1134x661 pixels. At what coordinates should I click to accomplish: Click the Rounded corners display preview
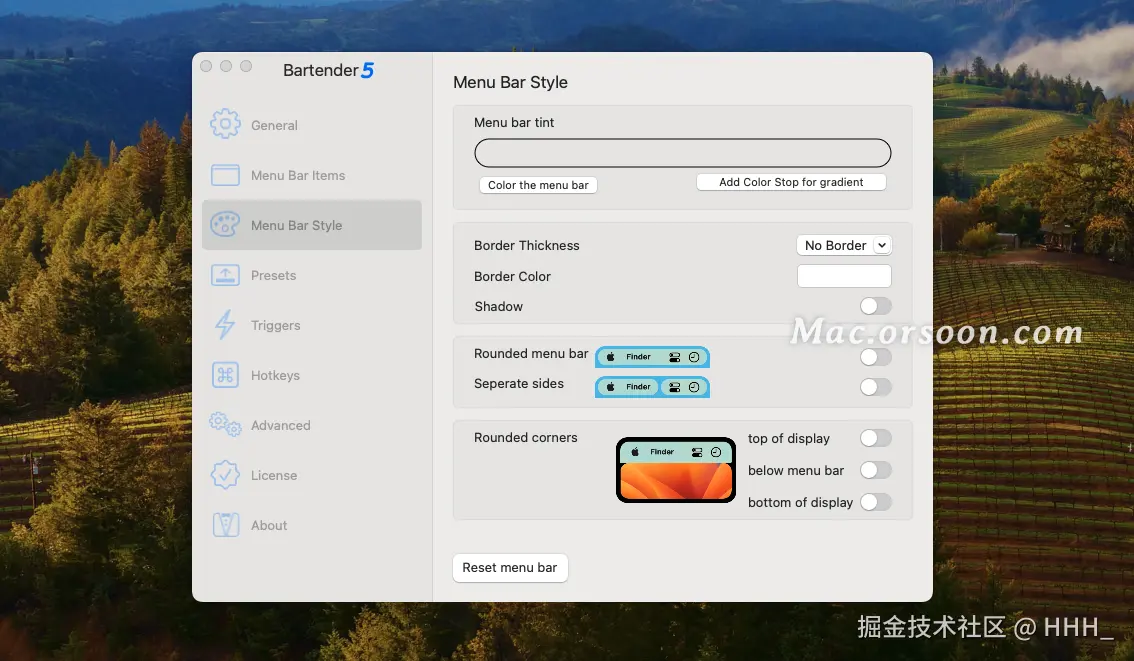coord(675,469)
